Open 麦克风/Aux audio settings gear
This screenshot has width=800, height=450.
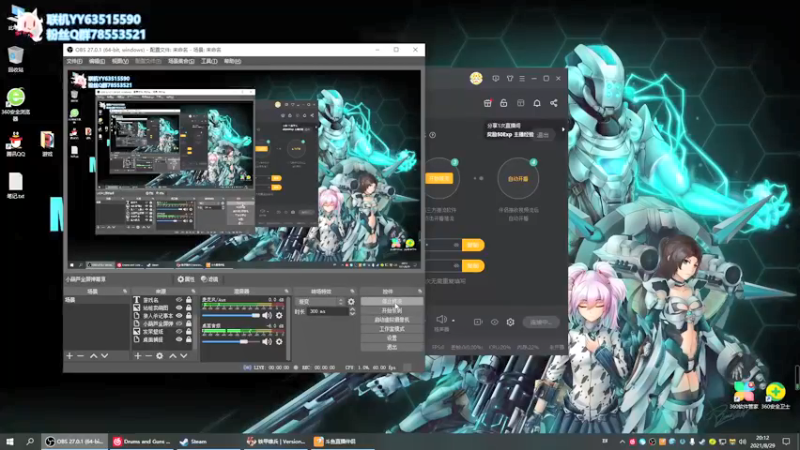click(279, 316)
